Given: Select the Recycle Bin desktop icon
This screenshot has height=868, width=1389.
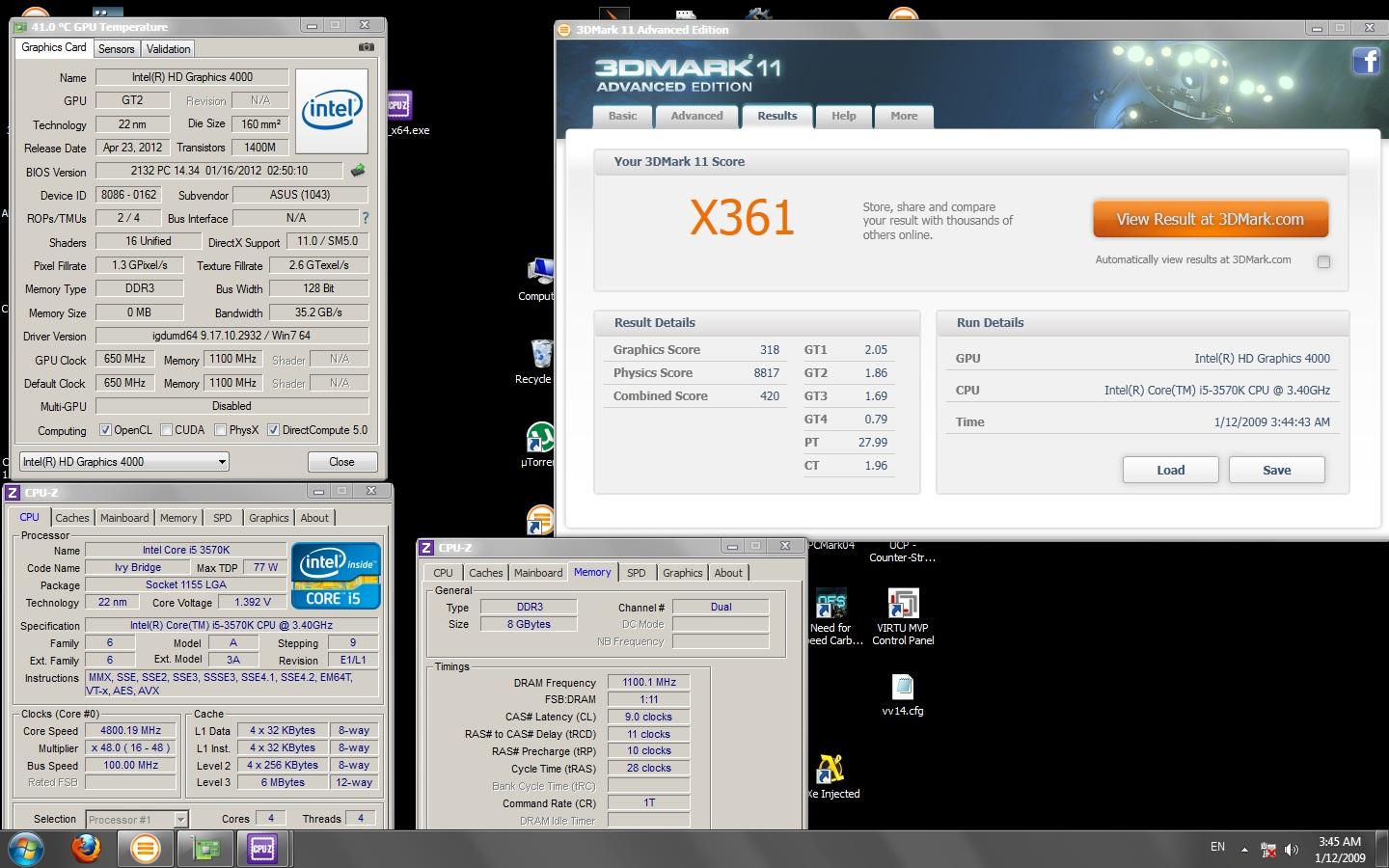Looking at the screenshot, I should (539, 362).
